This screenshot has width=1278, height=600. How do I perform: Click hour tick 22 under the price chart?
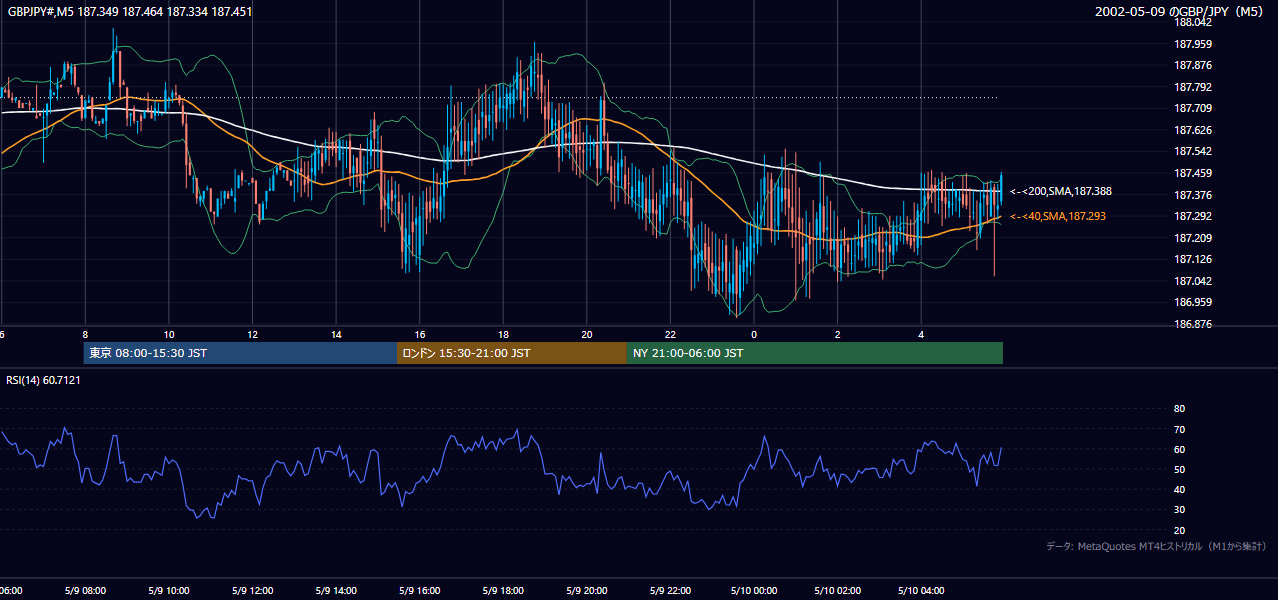[670, 335]
